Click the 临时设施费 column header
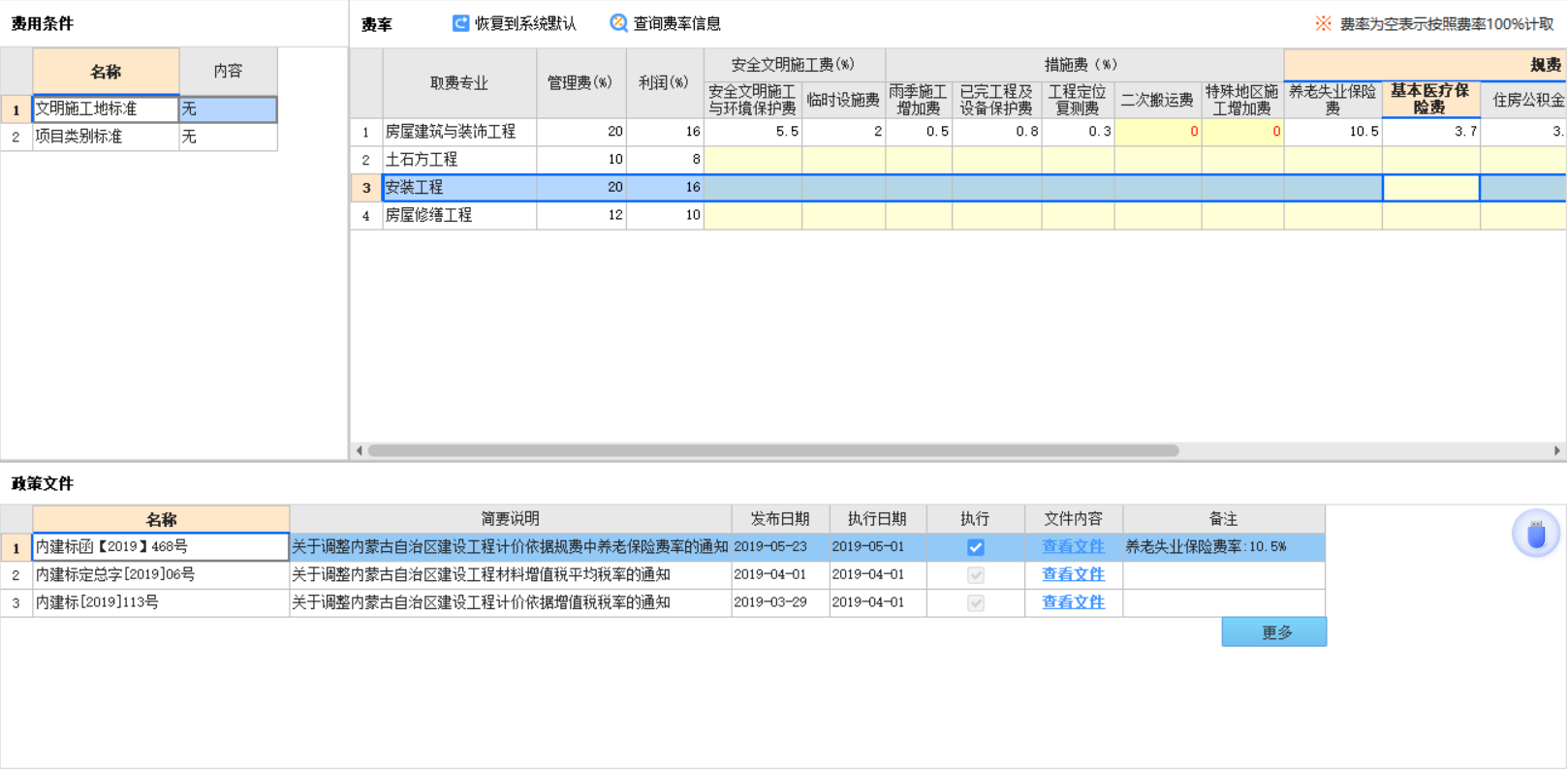 [x=843, y=100]
